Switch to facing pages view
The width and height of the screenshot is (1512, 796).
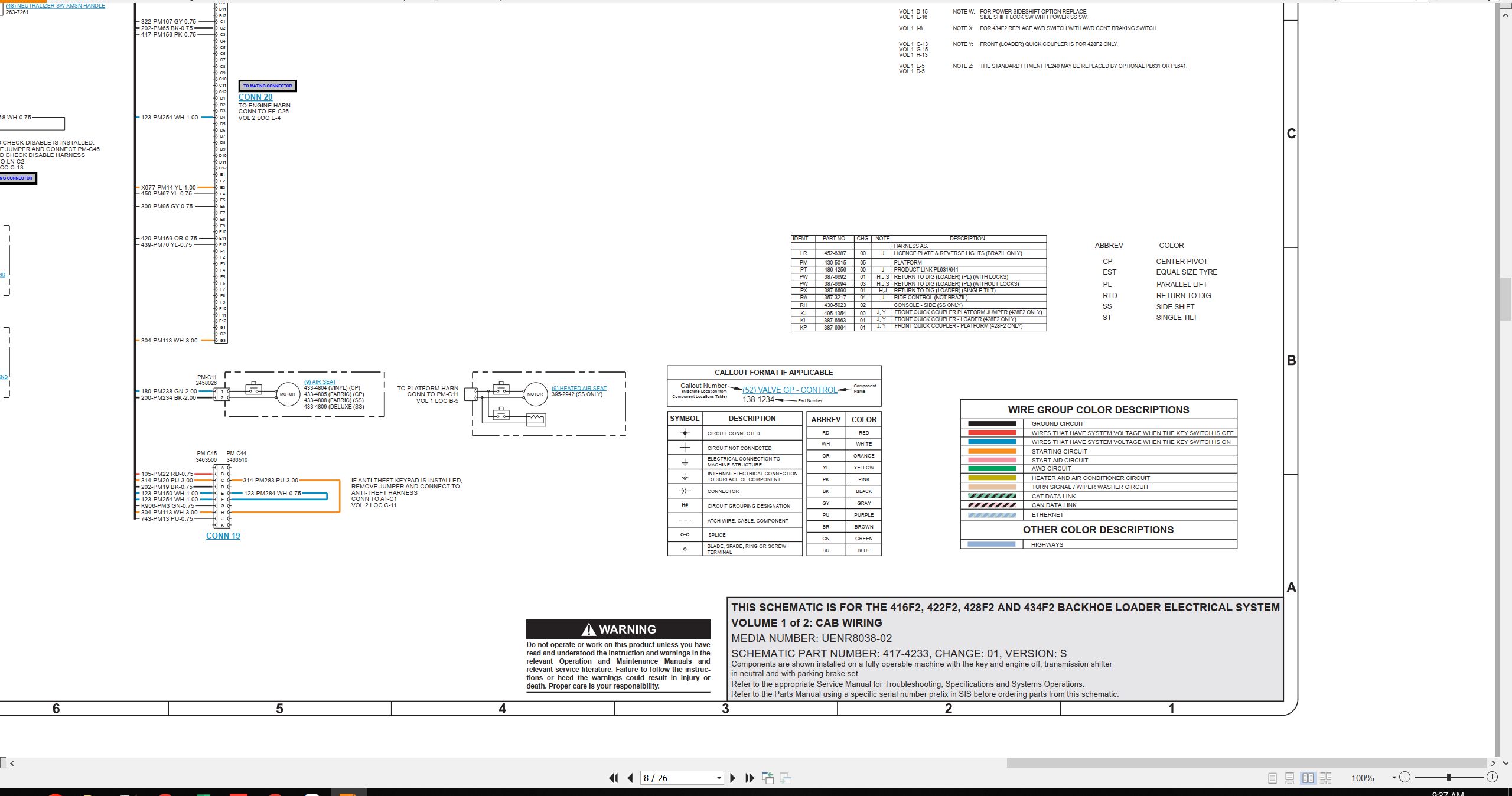(x=1308, y=778)
